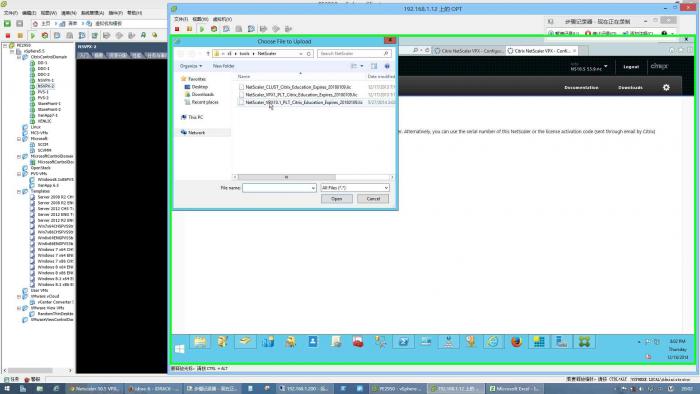Click the up-folder arrow in dialog
Image resolution: width=700 pixels, height=394 pixels.
point(208,54)
